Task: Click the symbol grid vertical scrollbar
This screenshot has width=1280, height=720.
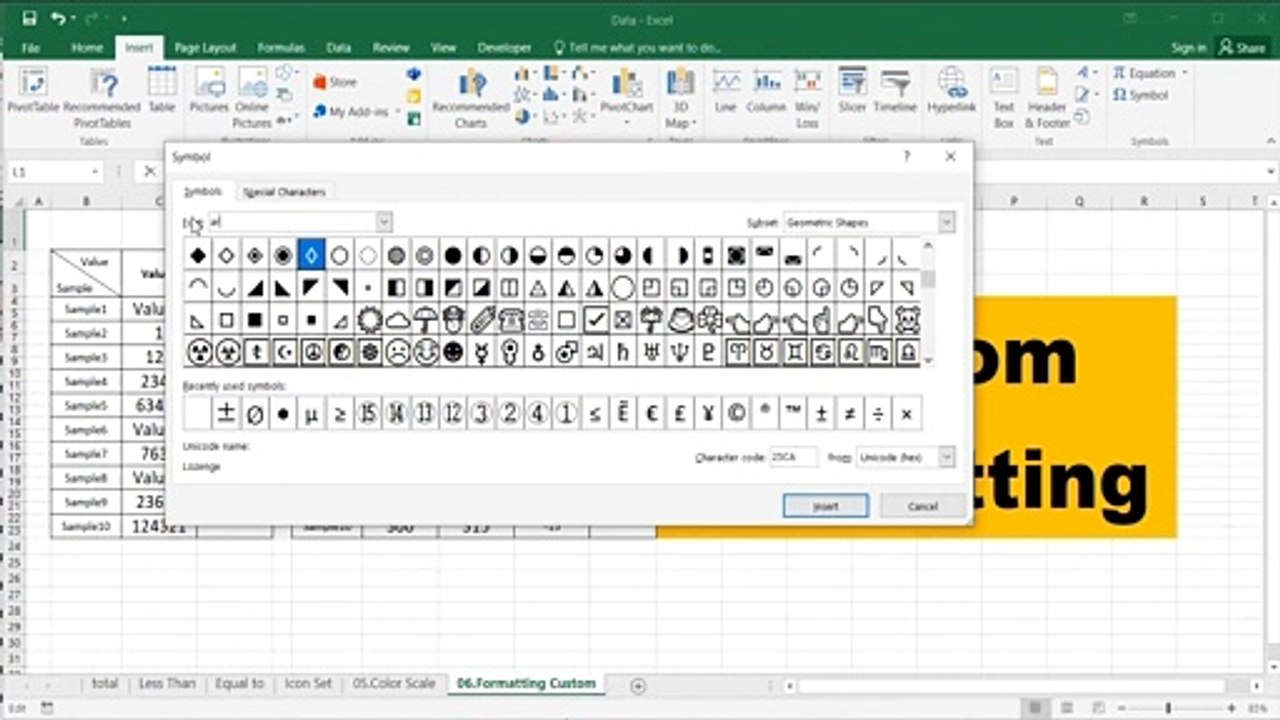Action: pos(928,302)
